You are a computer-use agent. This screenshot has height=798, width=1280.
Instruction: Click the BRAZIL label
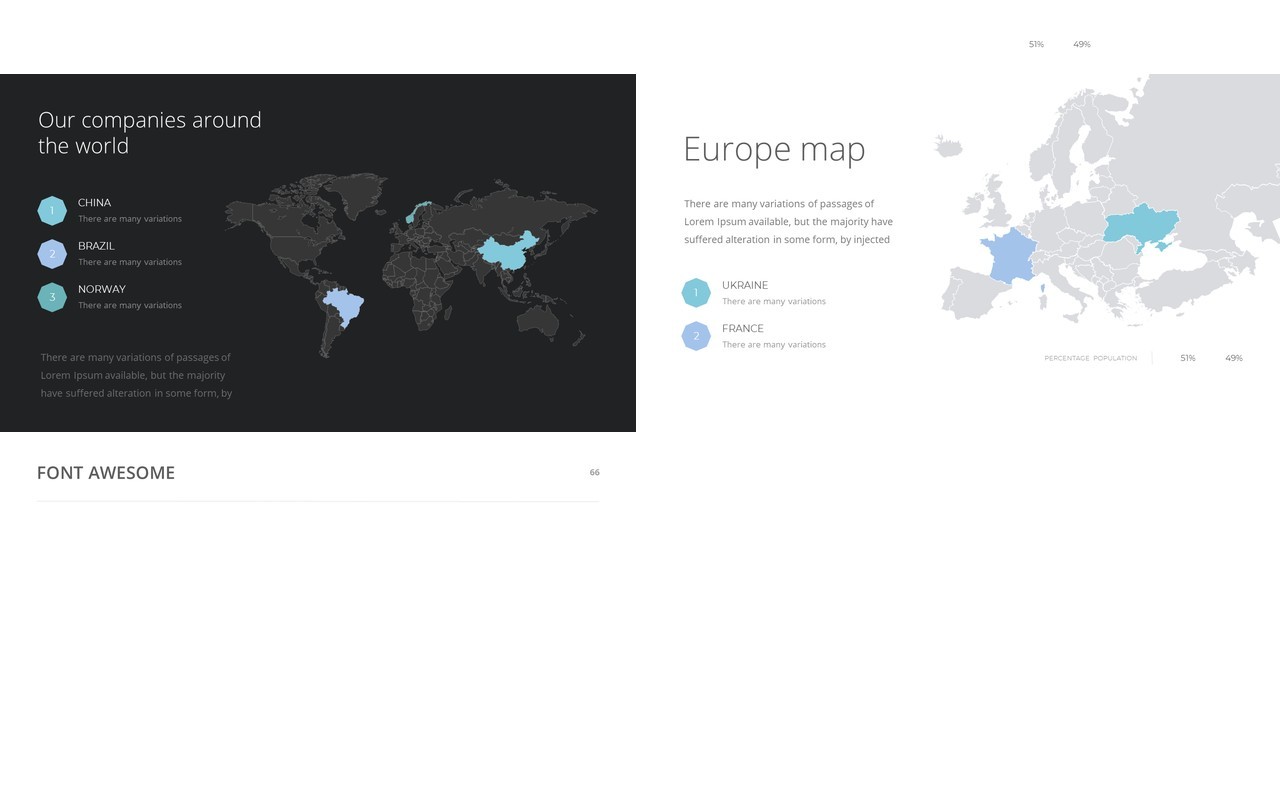pyautogui.click(x=96, y=246)
